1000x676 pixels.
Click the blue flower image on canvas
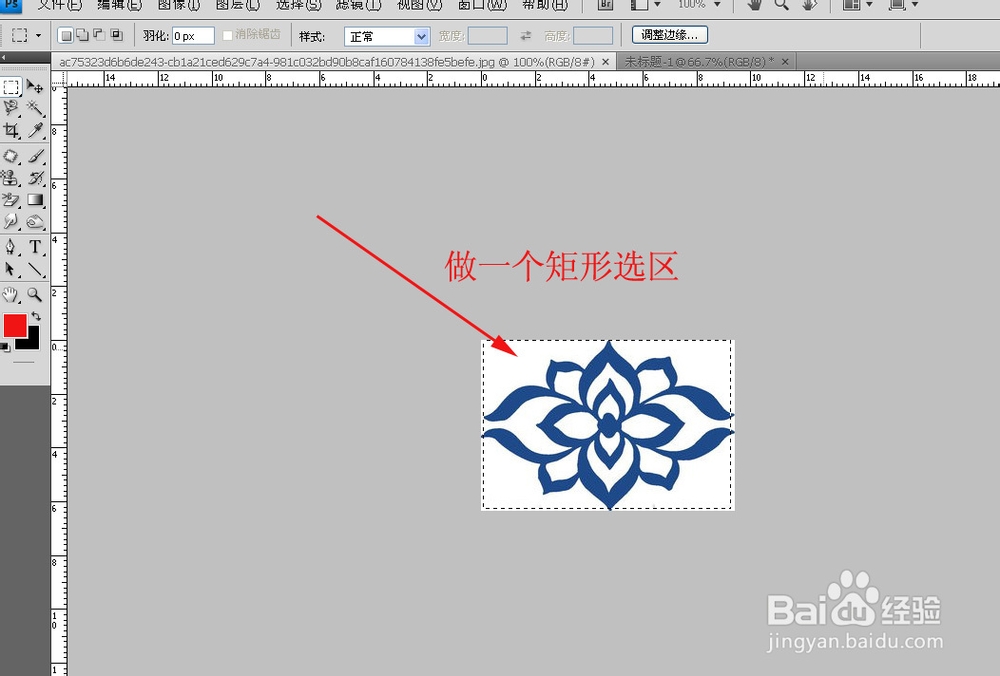tap(608, 425)
